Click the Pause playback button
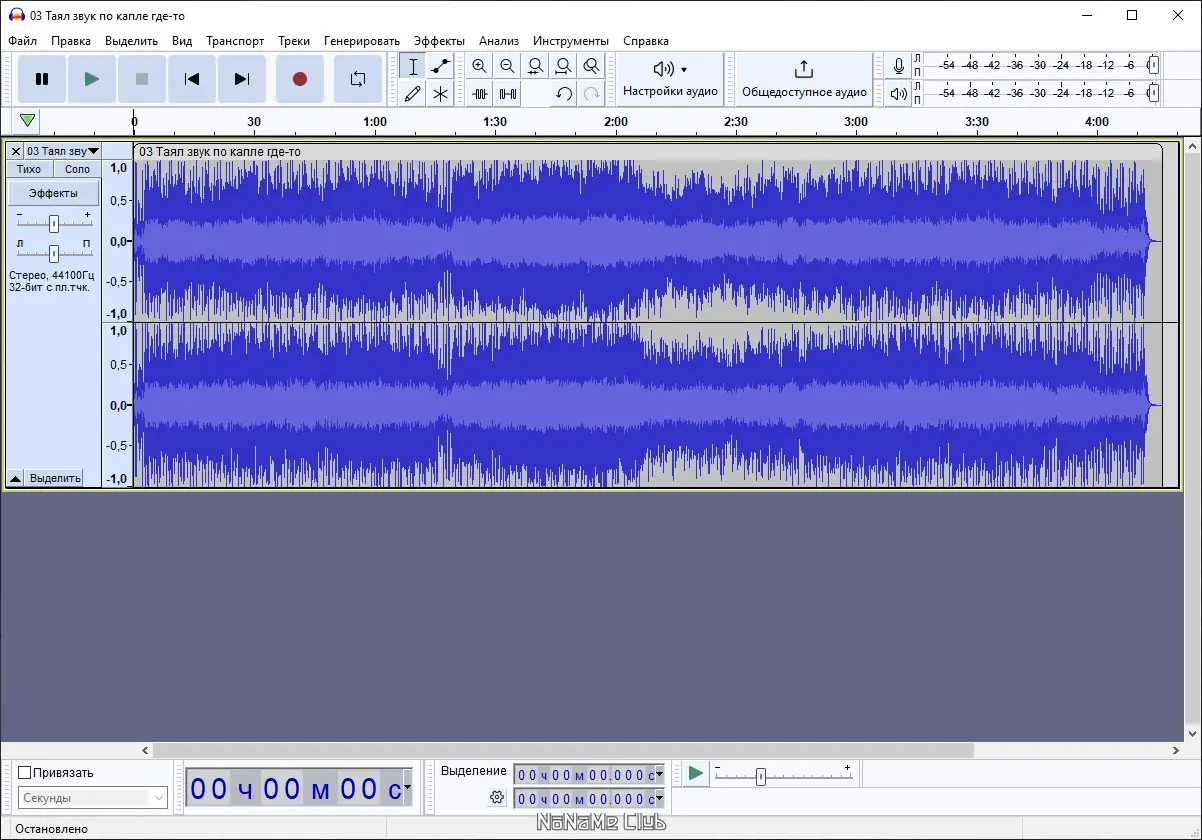 [x=42, y=79]
